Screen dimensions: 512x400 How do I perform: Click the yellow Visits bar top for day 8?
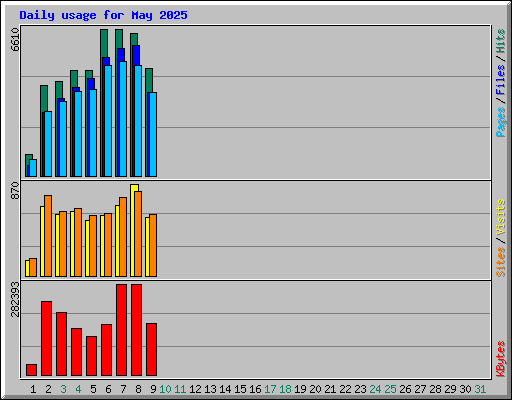[x=134, y=187]
